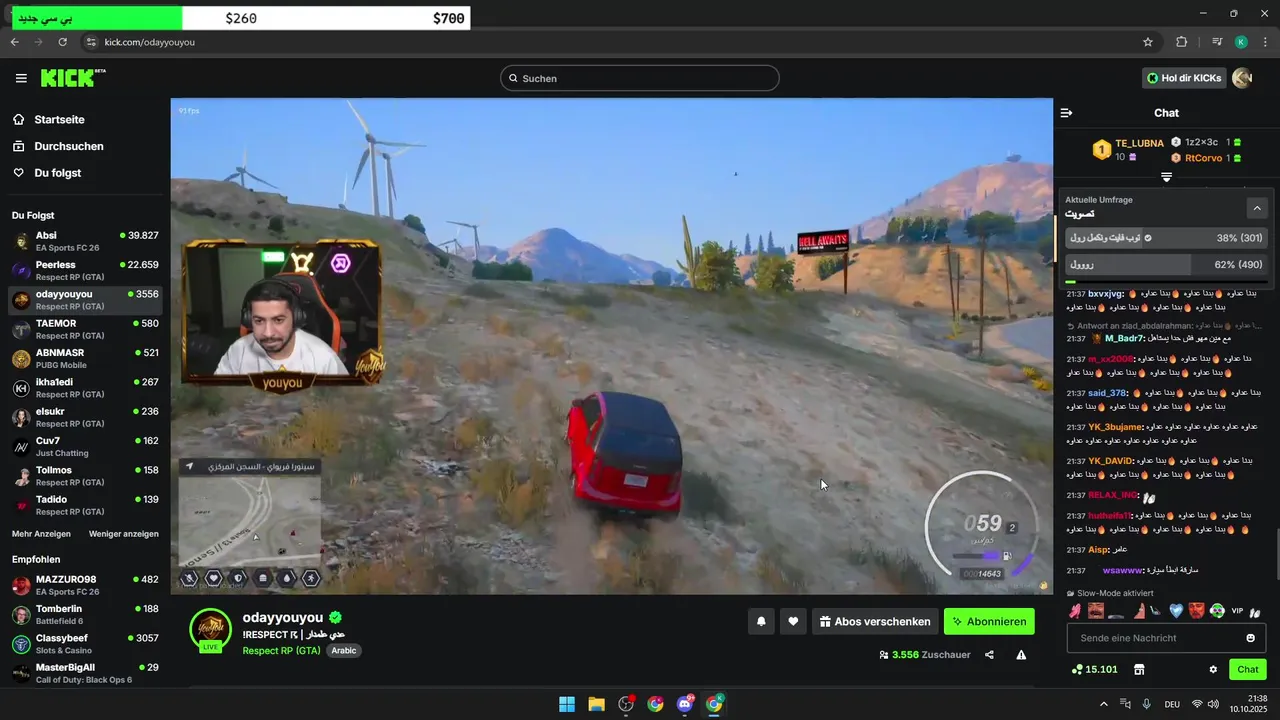Viewport: 1280px width, 720px height.
Task: Open File Explorer in taskbar
Action: [x=596, y=704]
